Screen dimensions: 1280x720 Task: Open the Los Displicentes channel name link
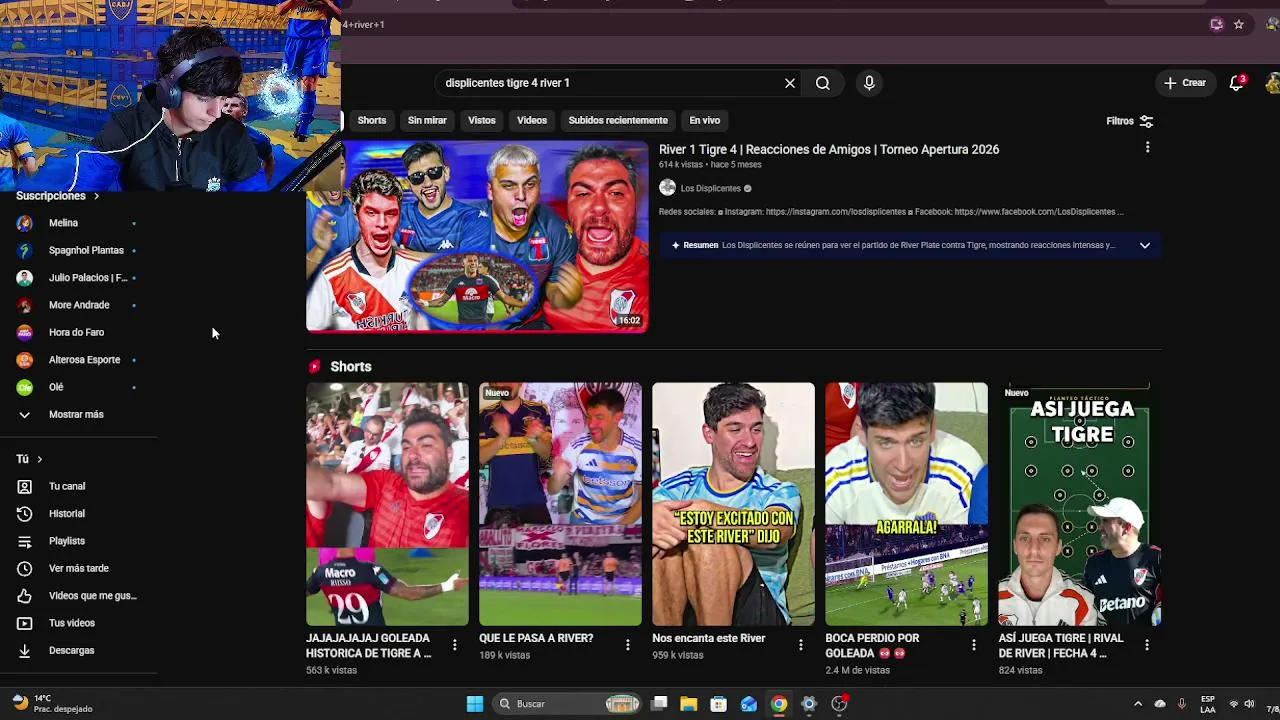coord(710,188)
